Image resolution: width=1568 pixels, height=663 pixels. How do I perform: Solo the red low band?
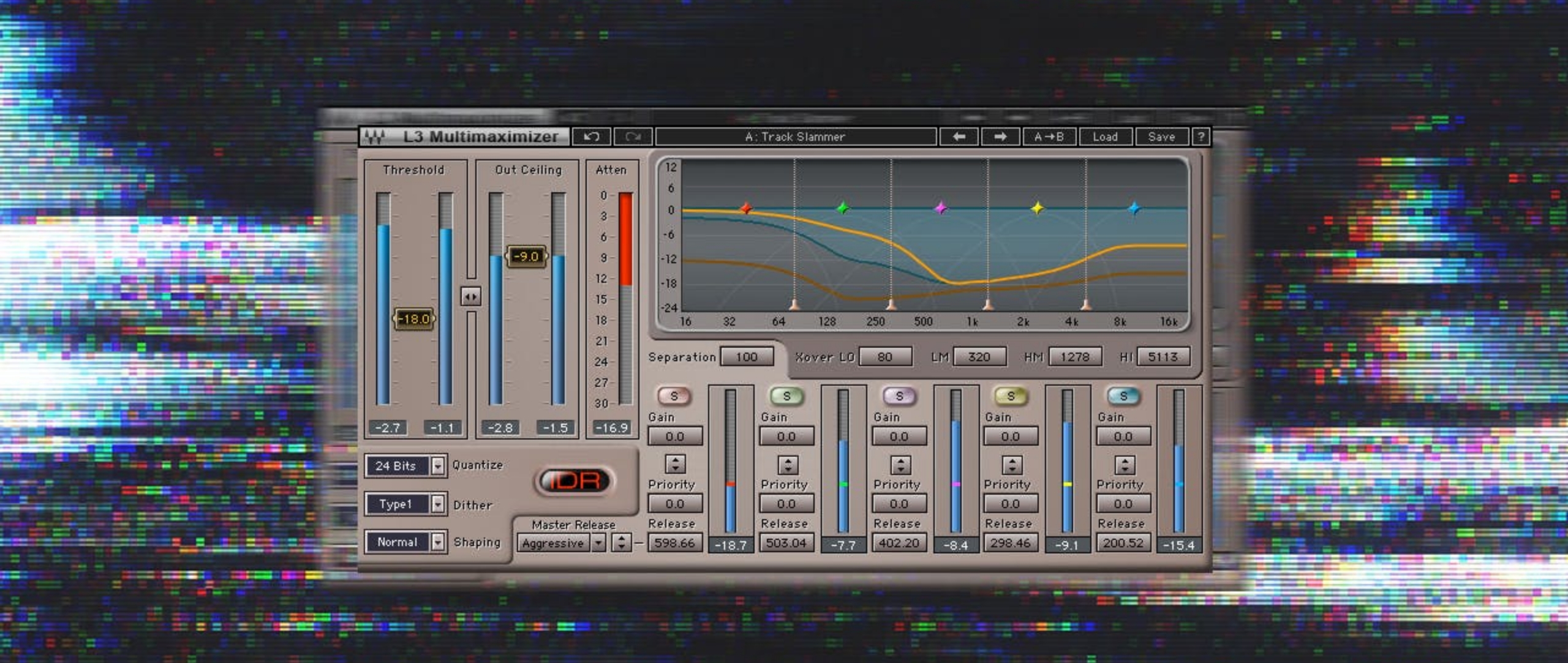point(674,396)
